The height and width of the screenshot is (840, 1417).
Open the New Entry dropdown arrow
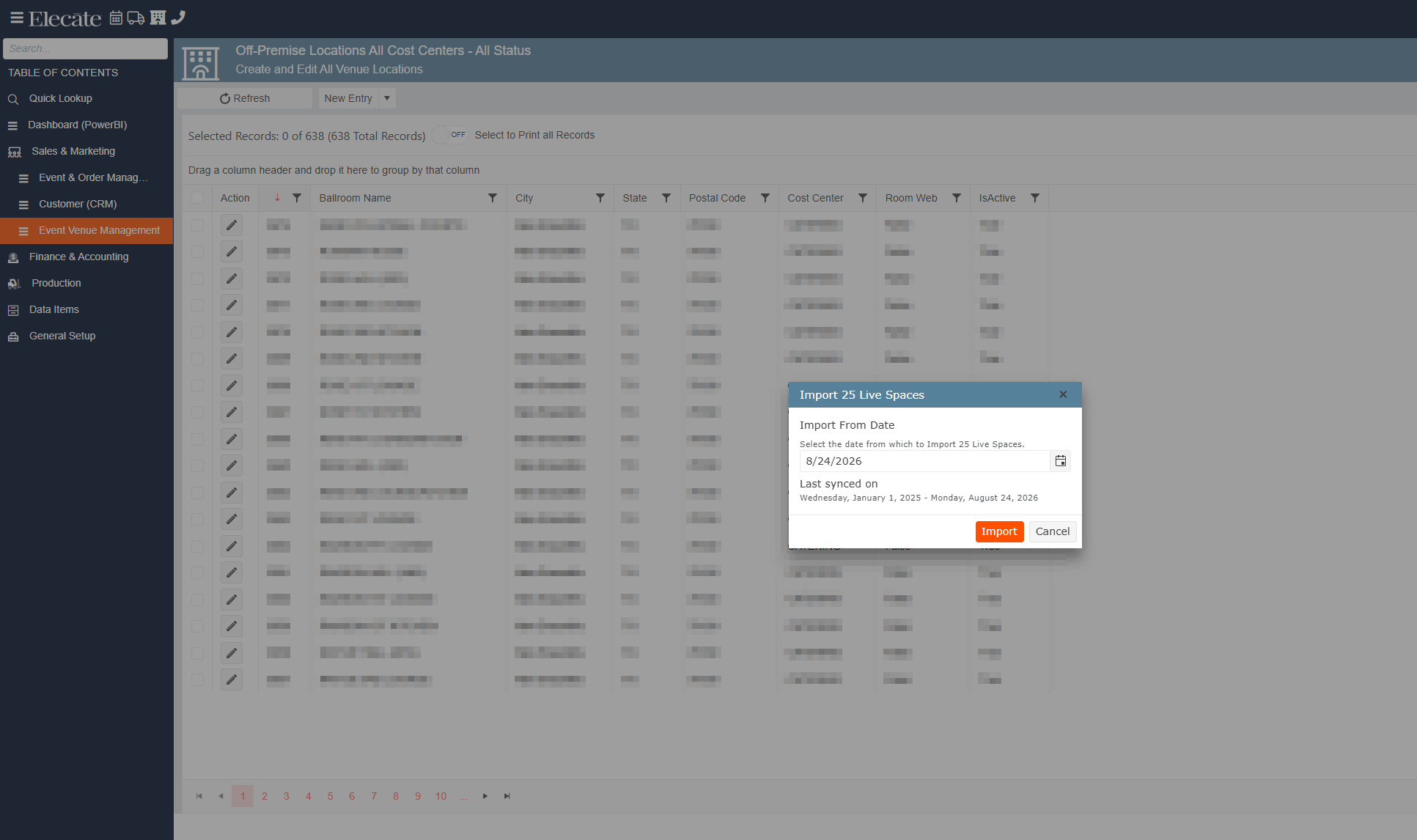pos(387,98)
